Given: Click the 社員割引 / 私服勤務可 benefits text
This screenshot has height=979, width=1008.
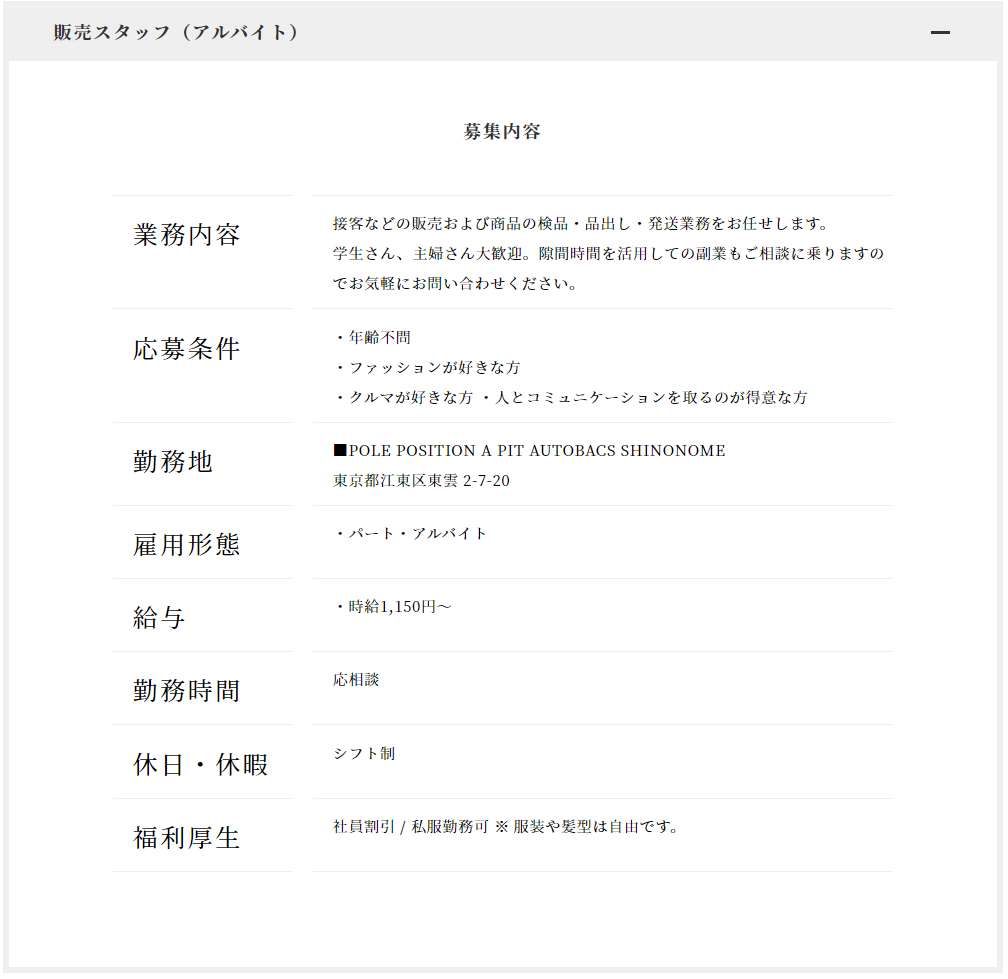Looking at the screenshot, I should pyautogui.click(x=411, y=827).
